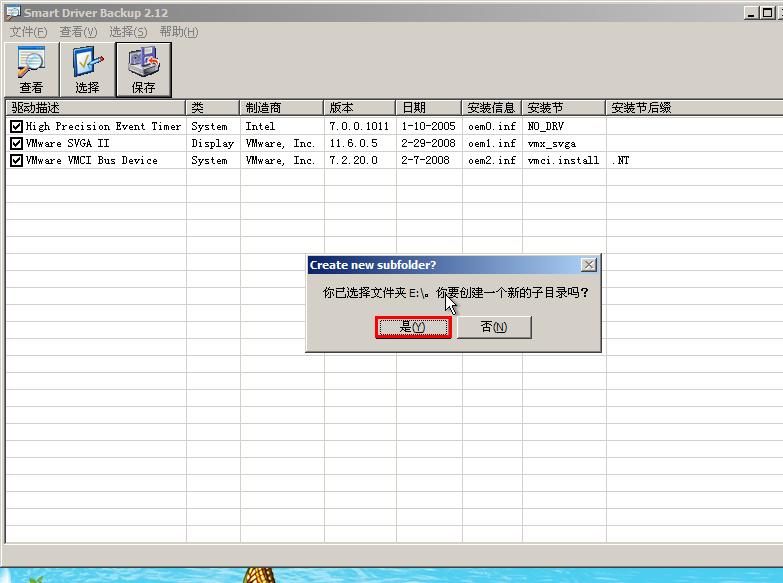The height and width of the screenshot is (583, 783).
Task: Uncheck High Precision Event Timer checkbox
Action: pos(16,127)
